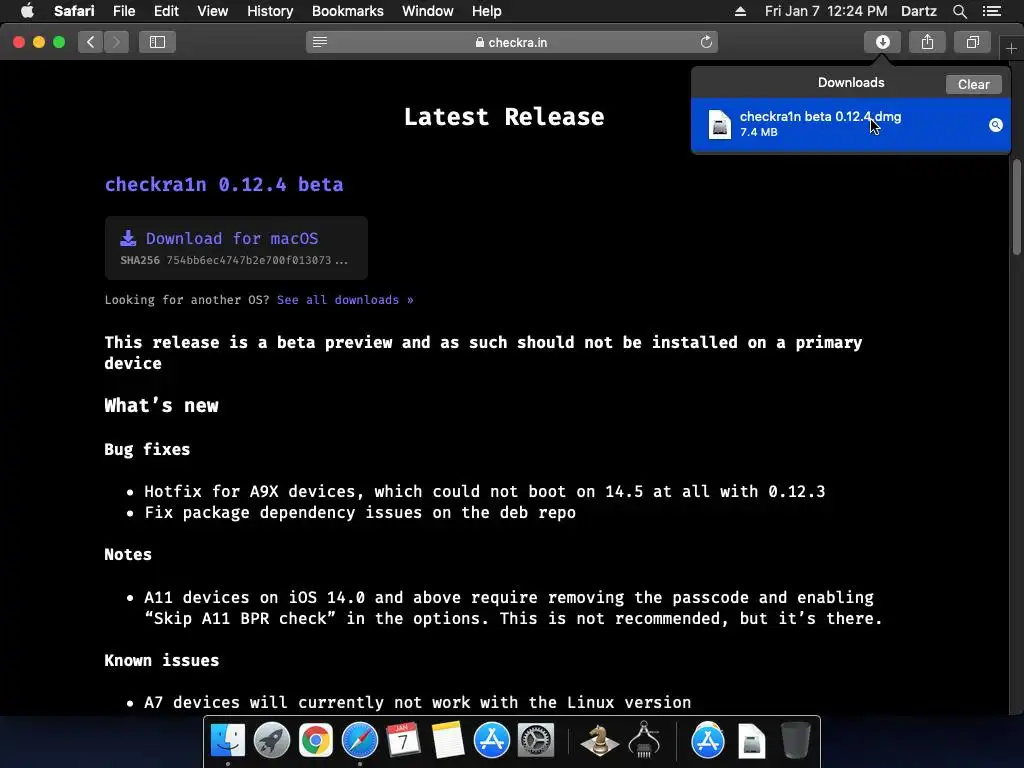Click the date and time in menu bar
The width and height of the screenshot is (1024, 768).
[825, 11]
